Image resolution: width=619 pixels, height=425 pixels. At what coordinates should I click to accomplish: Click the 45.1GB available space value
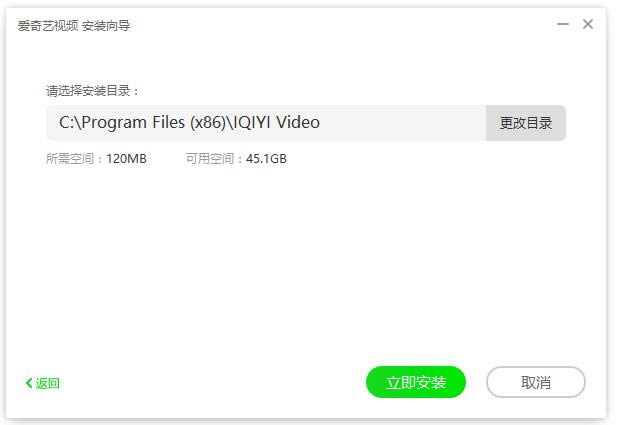click(x=266, y=159)
